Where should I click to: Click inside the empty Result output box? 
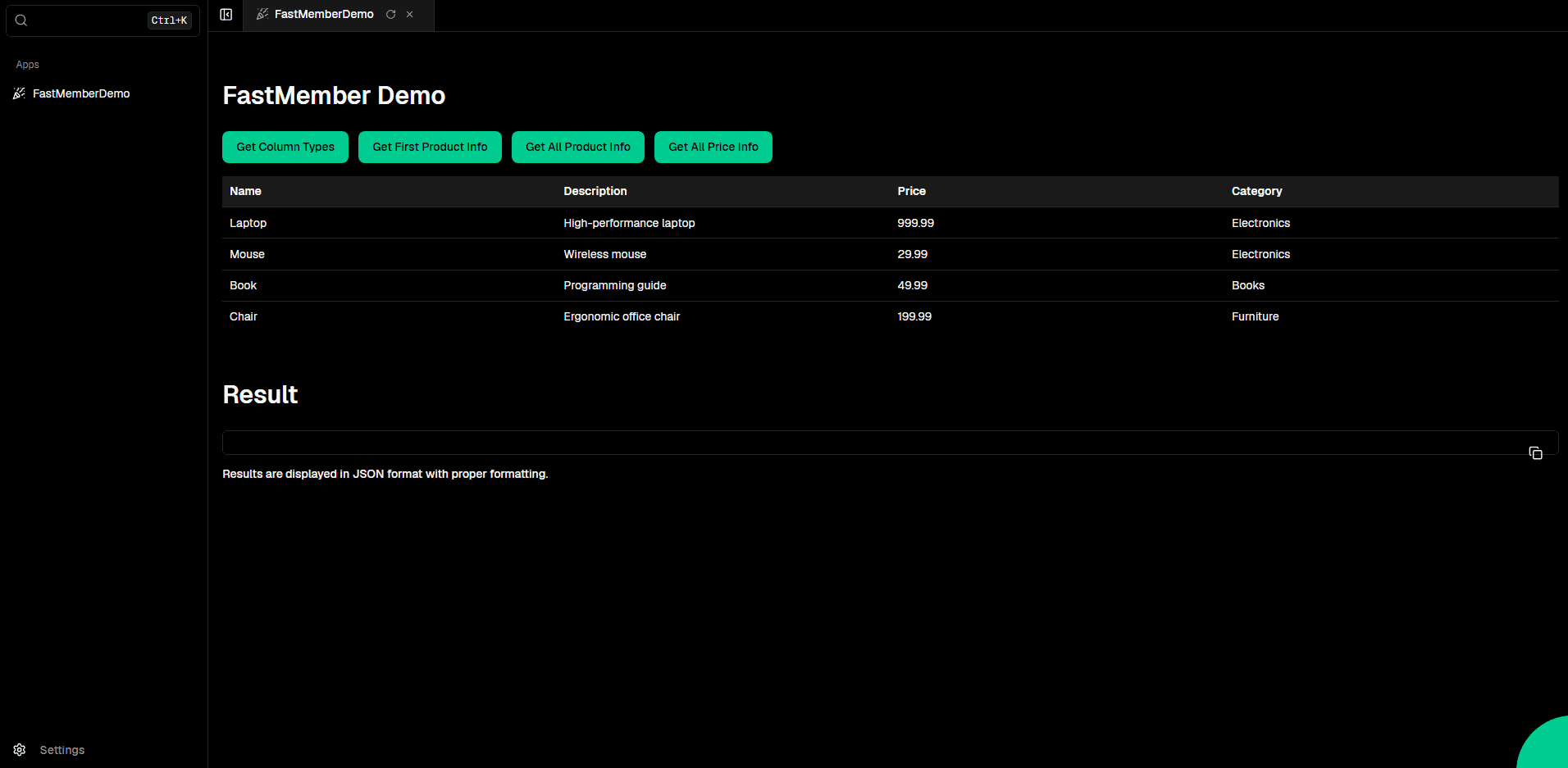[x=869, y=443]
